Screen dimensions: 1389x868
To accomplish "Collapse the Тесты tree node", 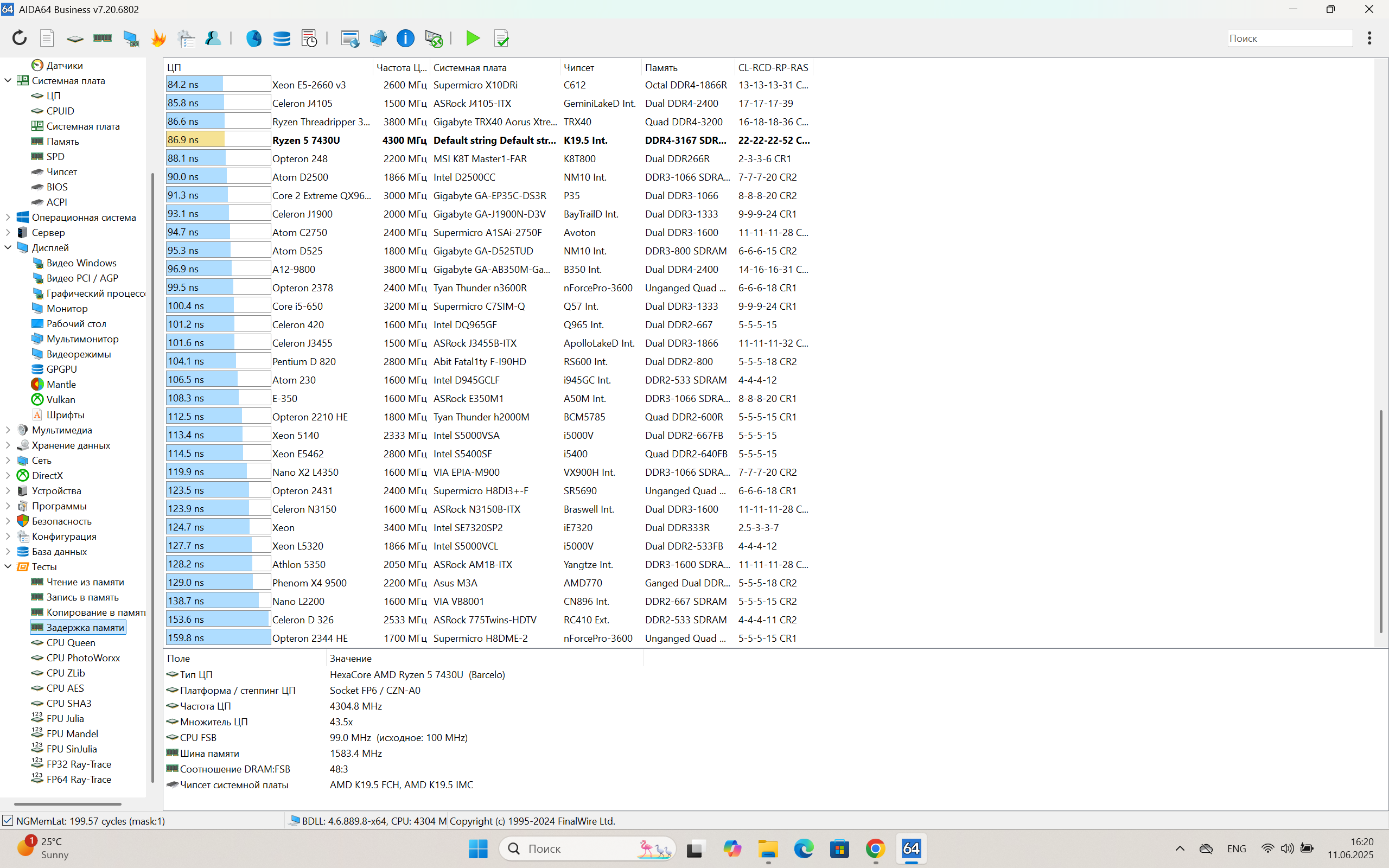I will pos(8,566).
